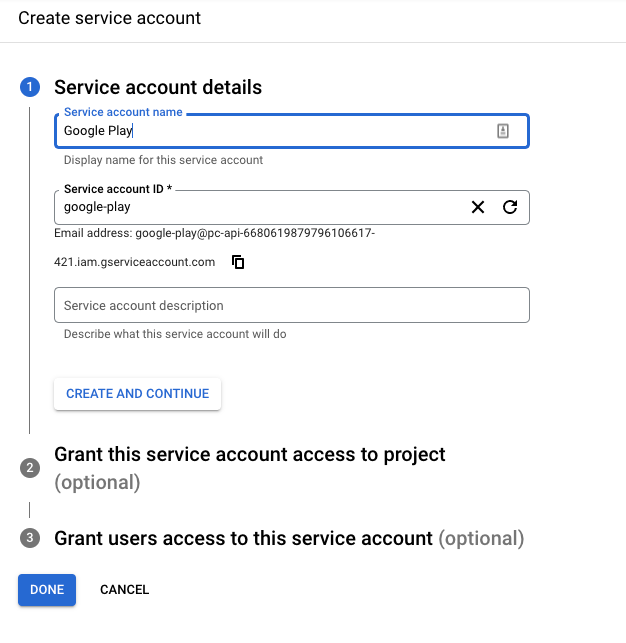Clear the Service account ID with the X icon
The width and height of the screenshot is (626, 643).
478,207
